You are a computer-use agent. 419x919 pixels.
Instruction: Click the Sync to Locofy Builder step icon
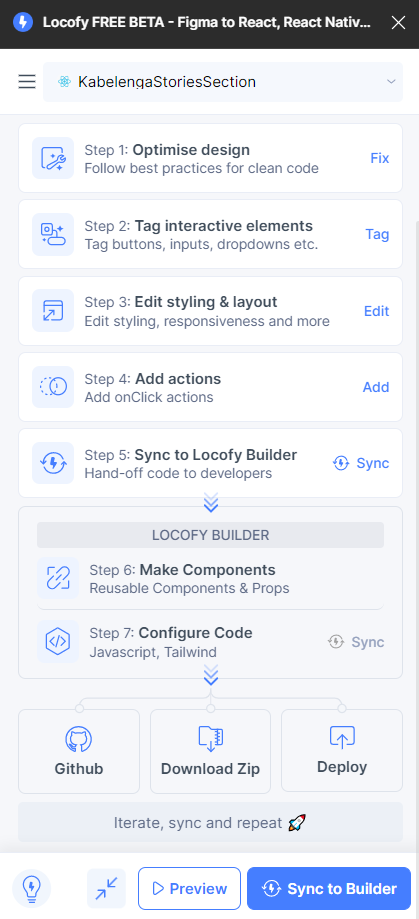point(53,463)
